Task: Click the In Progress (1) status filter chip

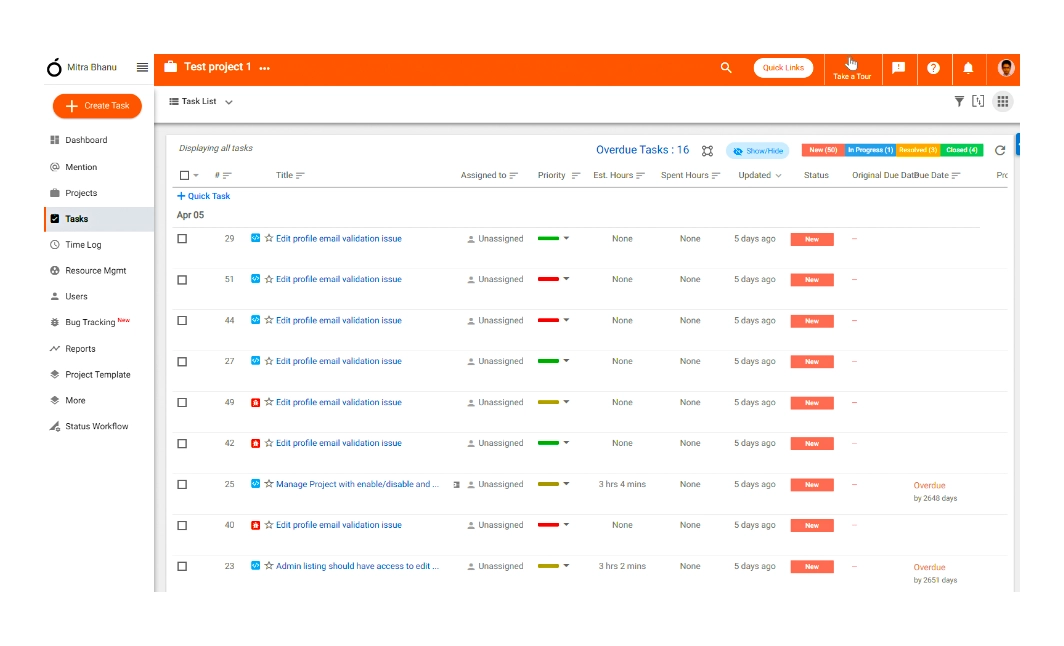Action: tap(869, 149)
